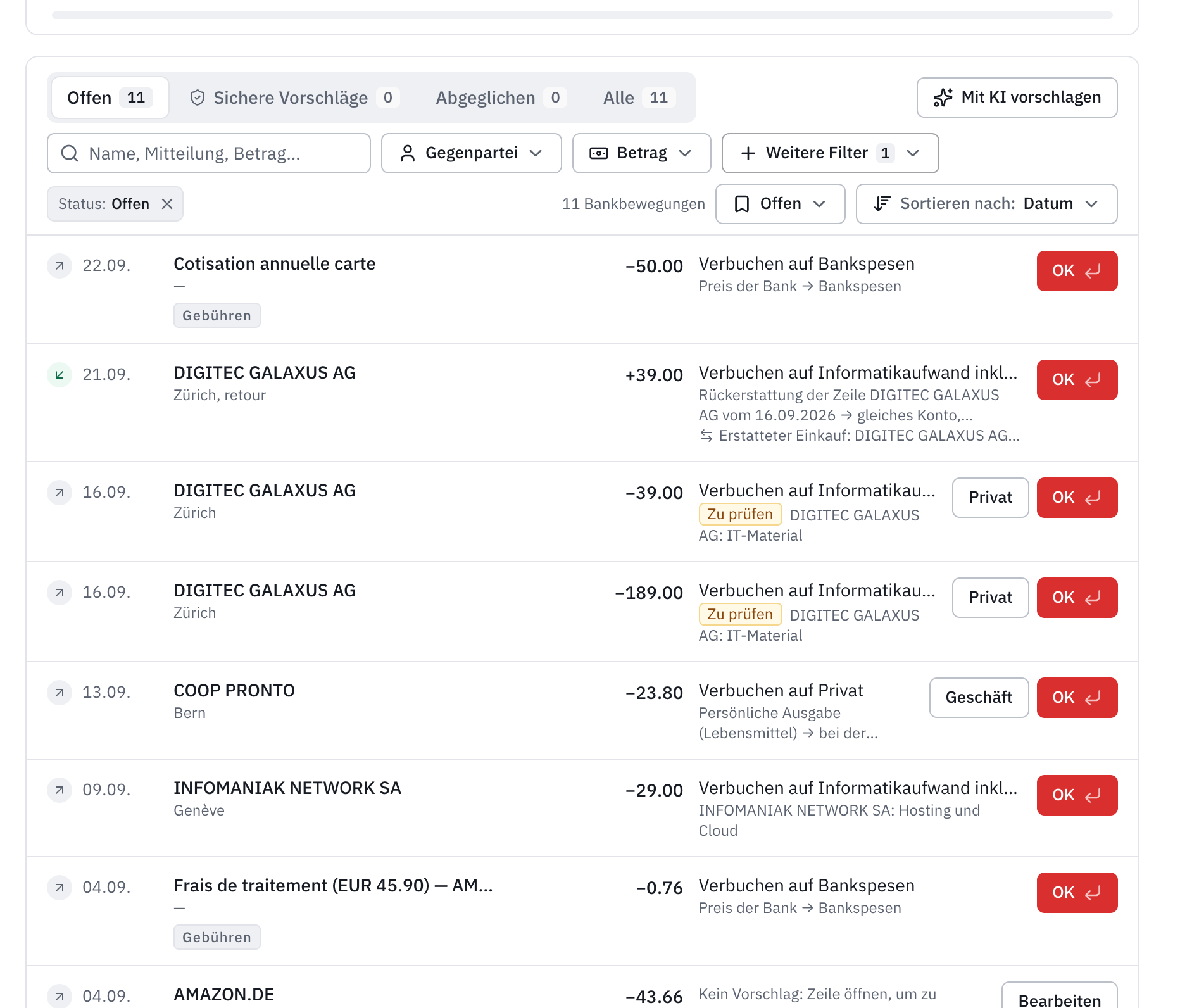Confirm OK for DIGITEC GALAXUS +39.00 refund

(x=1077, y=380)
